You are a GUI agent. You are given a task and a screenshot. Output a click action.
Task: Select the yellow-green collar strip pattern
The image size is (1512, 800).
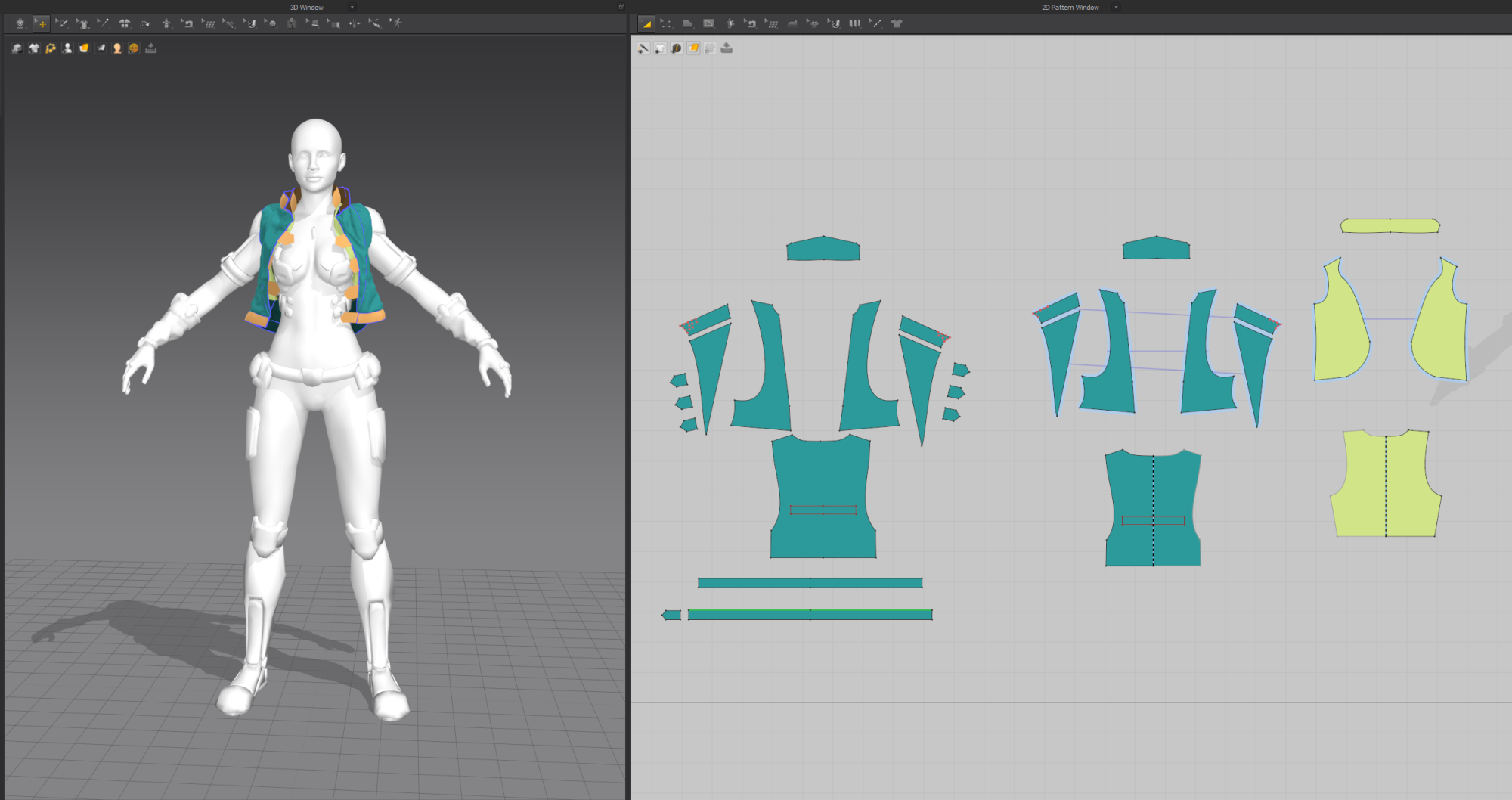[1390, 225]
